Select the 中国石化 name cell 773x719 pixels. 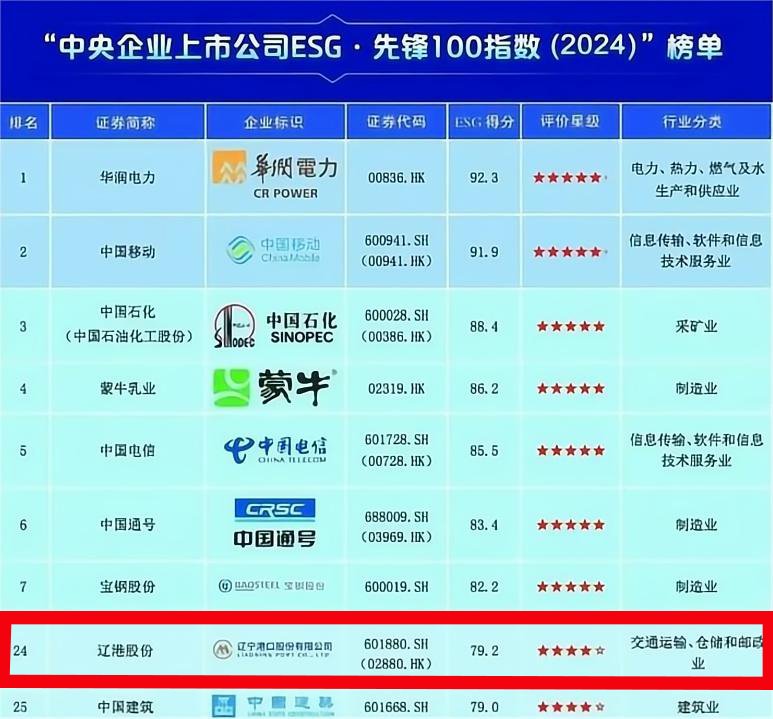pos(128,324)
